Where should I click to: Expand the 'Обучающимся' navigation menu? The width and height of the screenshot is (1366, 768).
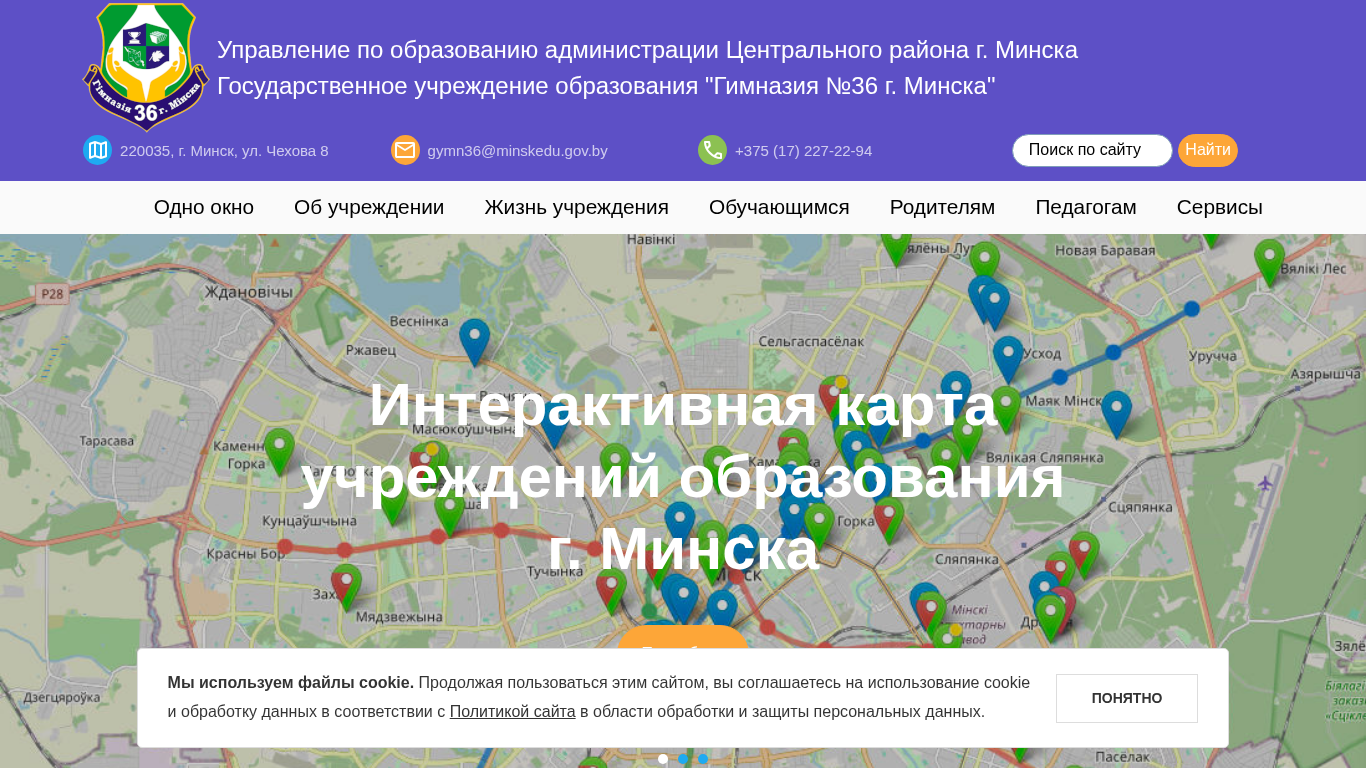779,207
